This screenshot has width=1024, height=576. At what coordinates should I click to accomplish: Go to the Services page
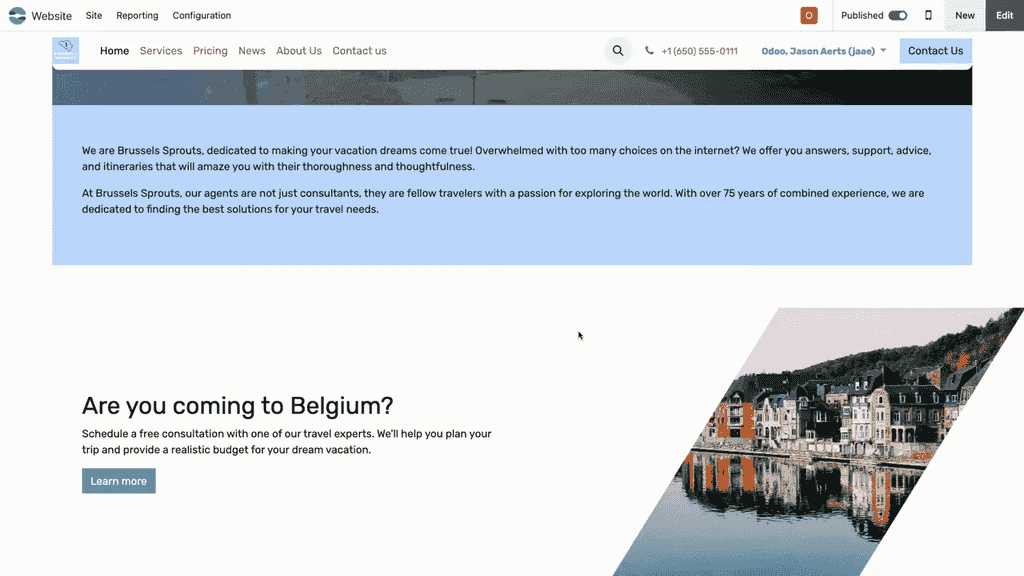[161, 51]
